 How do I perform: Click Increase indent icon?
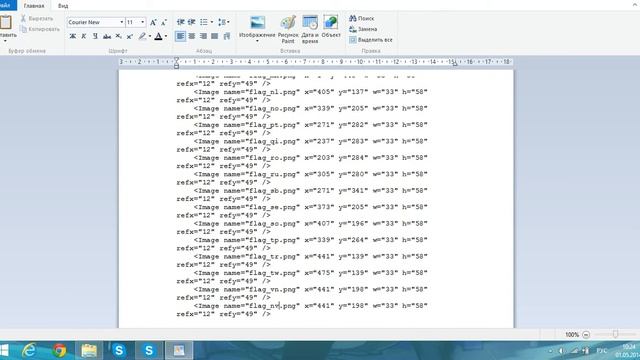[191, 22]
